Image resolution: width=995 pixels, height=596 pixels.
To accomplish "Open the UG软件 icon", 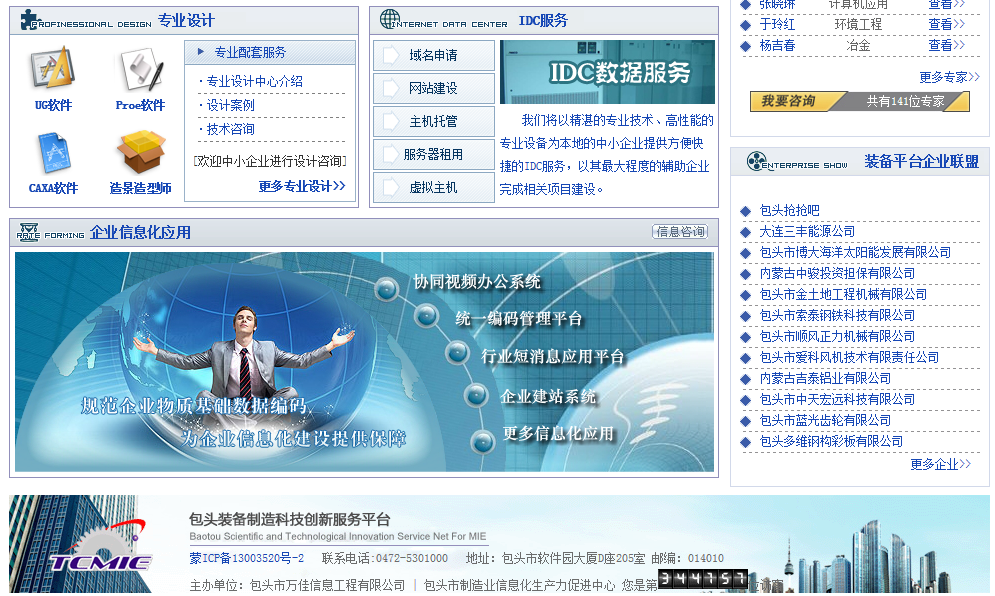I will pyautogui.click(x=52, y=69).
